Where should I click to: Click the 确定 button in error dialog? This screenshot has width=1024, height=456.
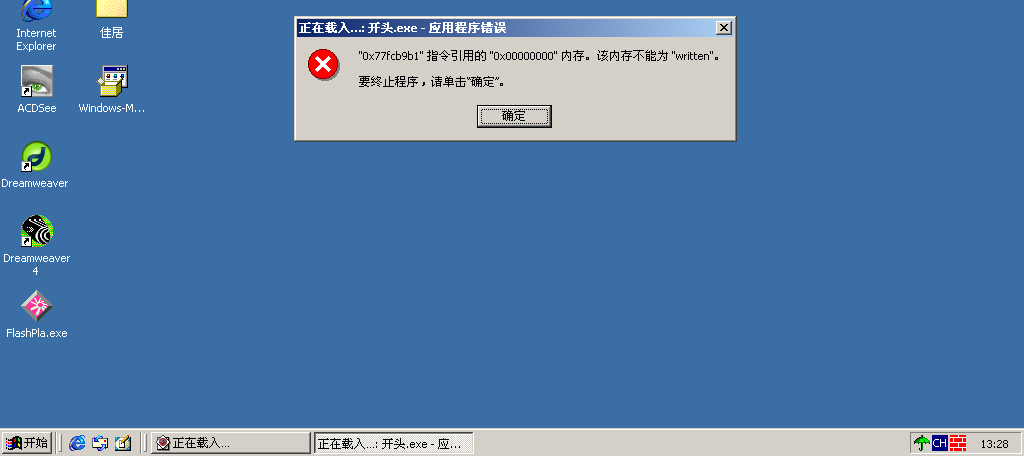[x=514, y=116]
